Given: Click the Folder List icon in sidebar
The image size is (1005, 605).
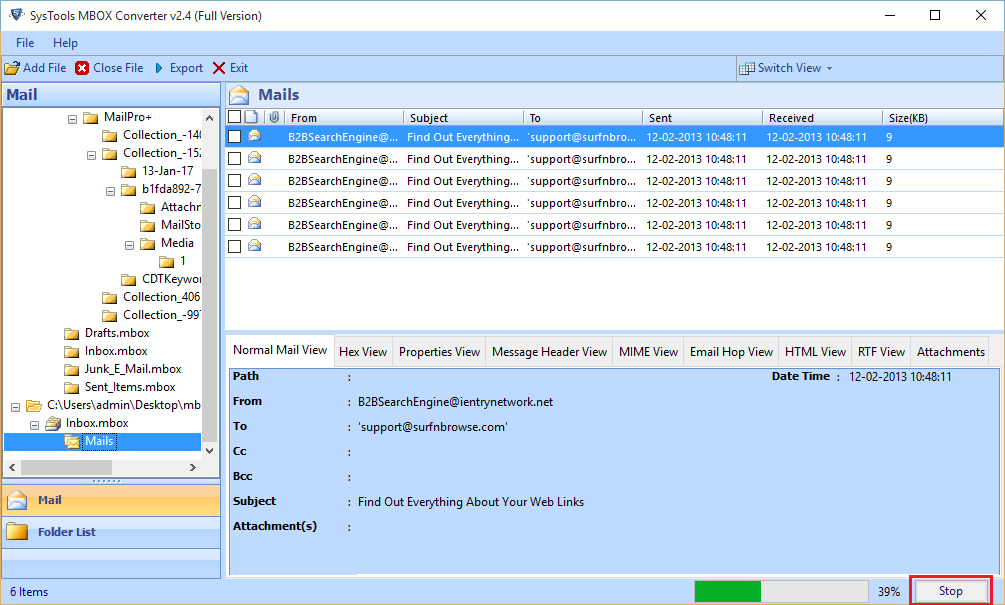Looking at the screenshot, I should pyautogui.click(x=17, y=532).
